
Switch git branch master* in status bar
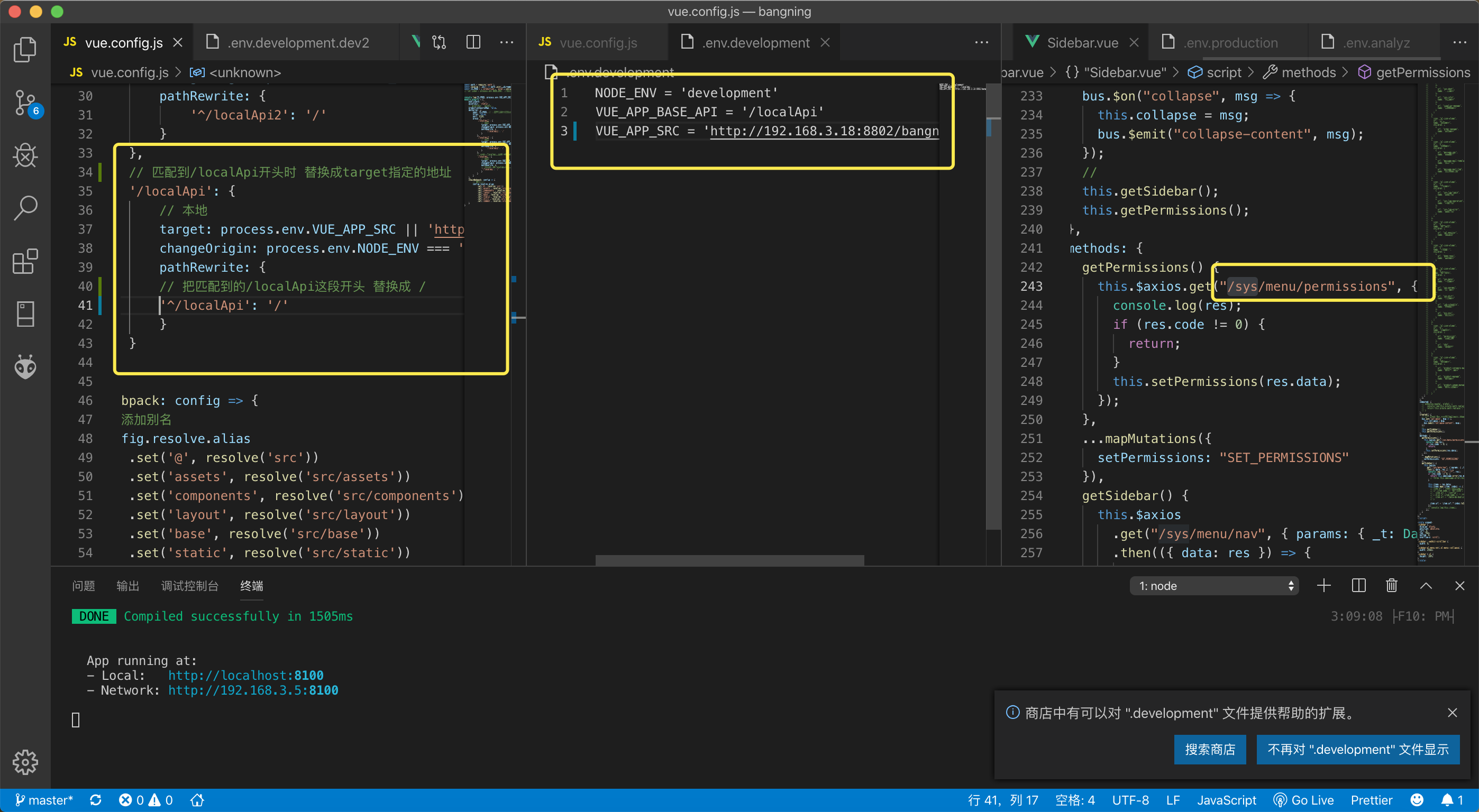(43, 800)
